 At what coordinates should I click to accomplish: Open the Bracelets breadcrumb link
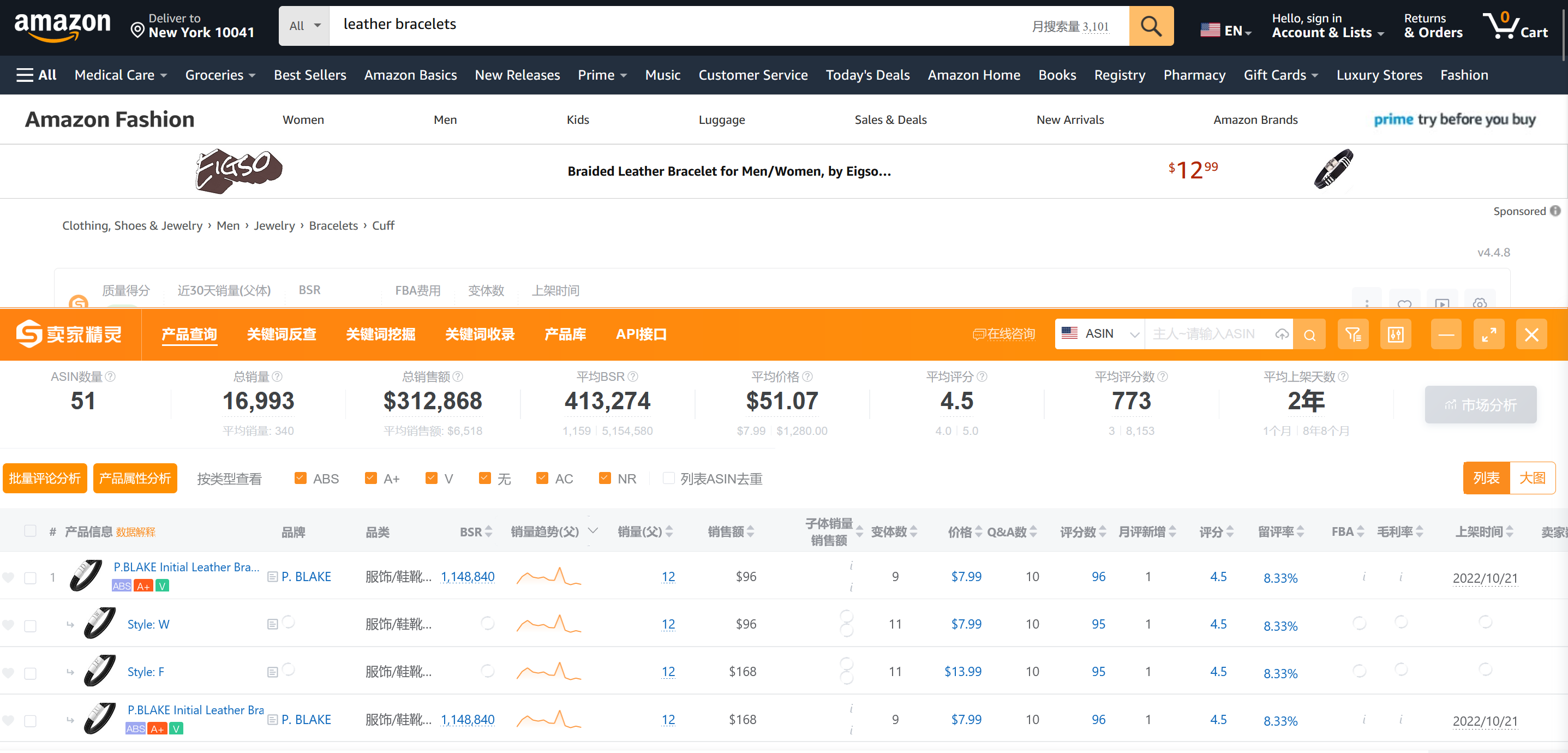[x=333, y=226]
